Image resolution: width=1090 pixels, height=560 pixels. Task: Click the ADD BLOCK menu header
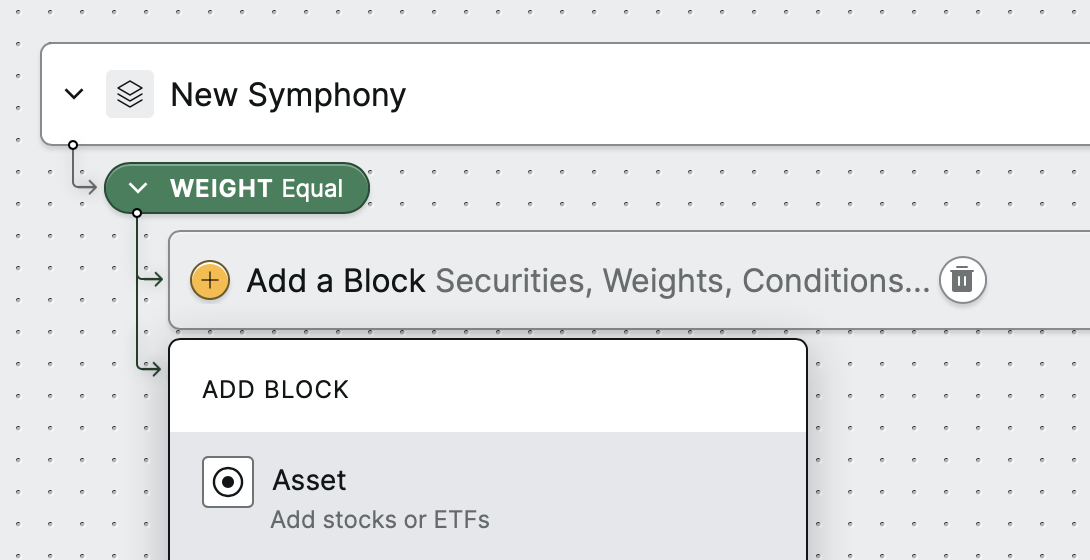[276, 390]
